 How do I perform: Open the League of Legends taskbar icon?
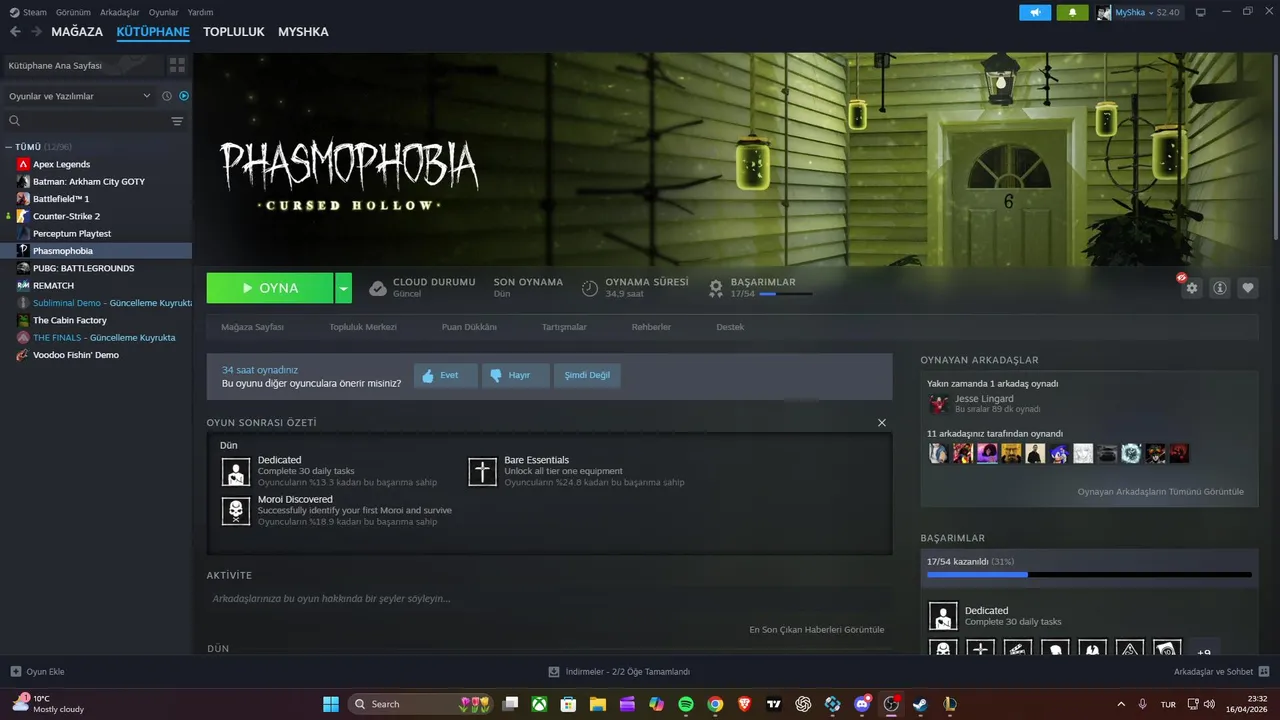(950, 704)
